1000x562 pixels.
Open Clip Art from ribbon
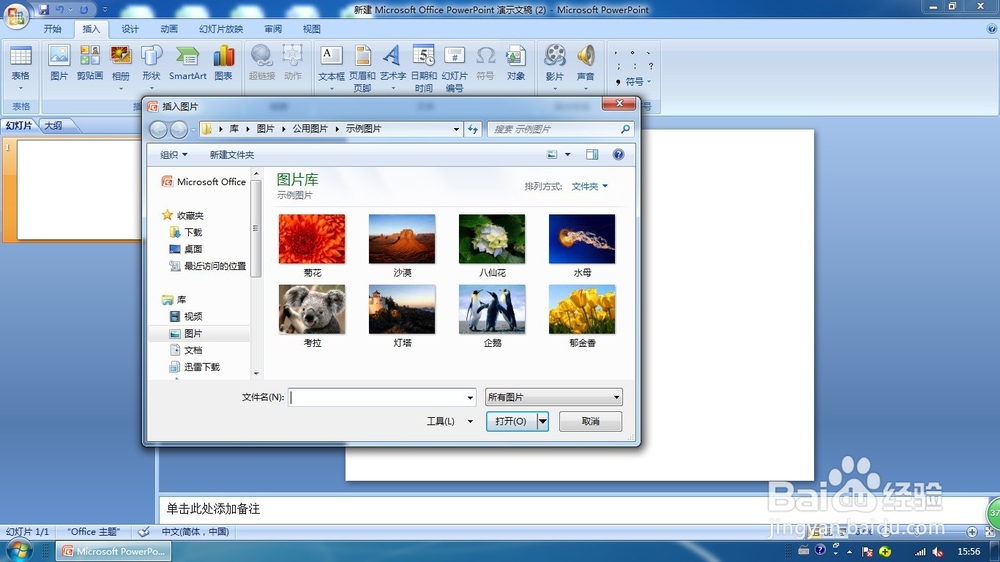point(90,63)
